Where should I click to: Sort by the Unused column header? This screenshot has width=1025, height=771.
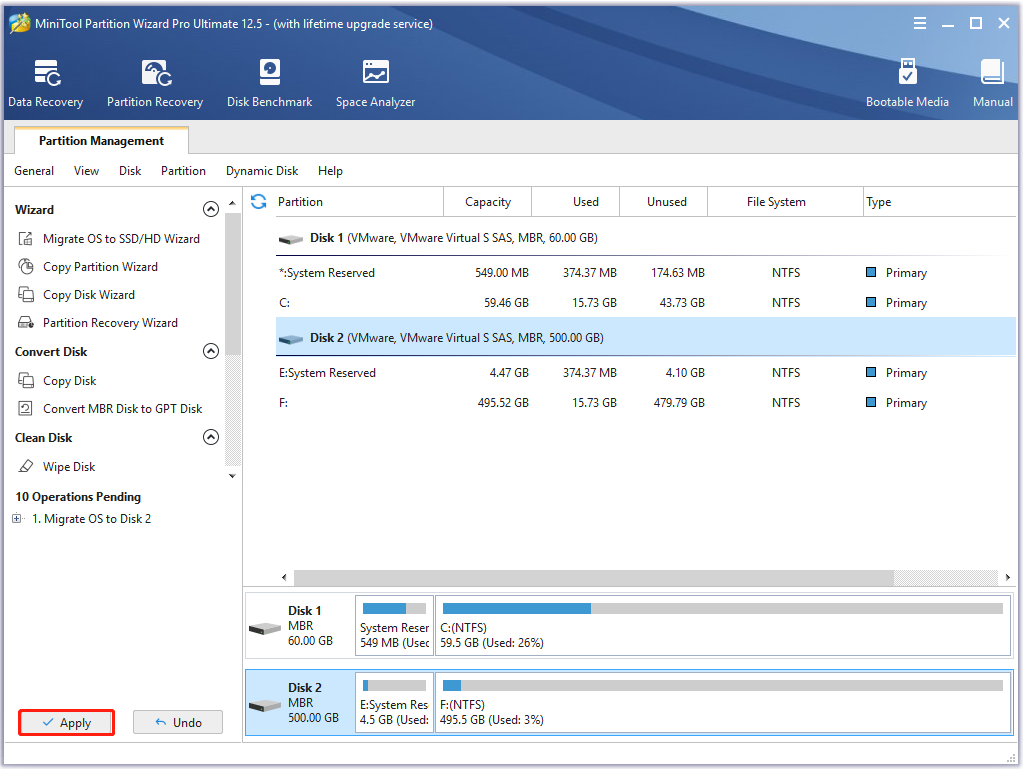pos(664,201)
